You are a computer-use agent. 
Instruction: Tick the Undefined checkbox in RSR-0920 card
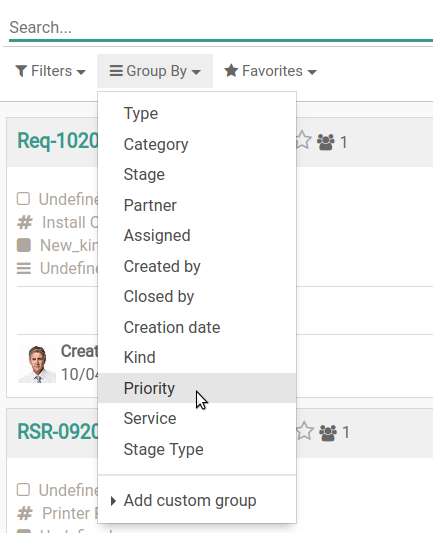(23, 490)
